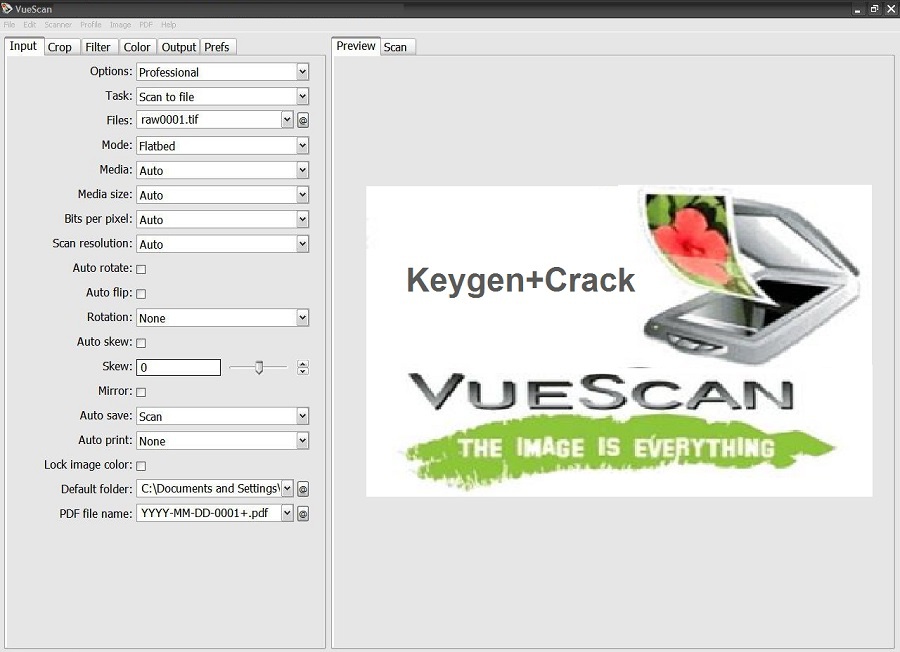Switch to the Scan tab
900x652 pixels.
[x=395, y=47]
